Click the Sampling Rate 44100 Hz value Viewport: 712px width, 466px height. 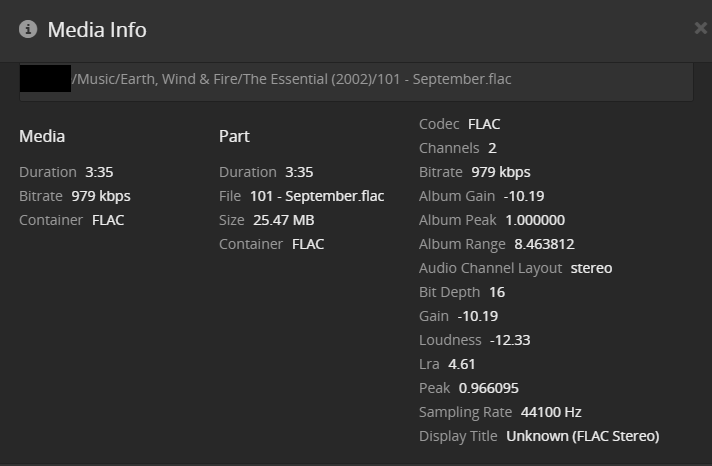tap(550, 412)
